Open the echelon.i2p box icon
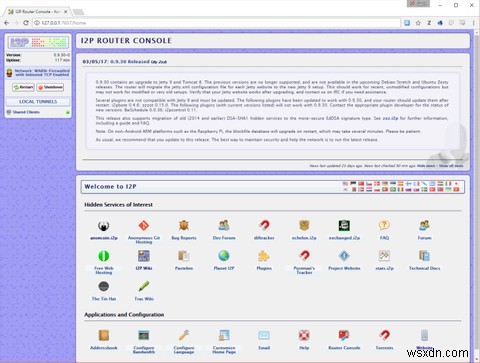This screenshot has height=363, width=480. click(x=304, y=226)
